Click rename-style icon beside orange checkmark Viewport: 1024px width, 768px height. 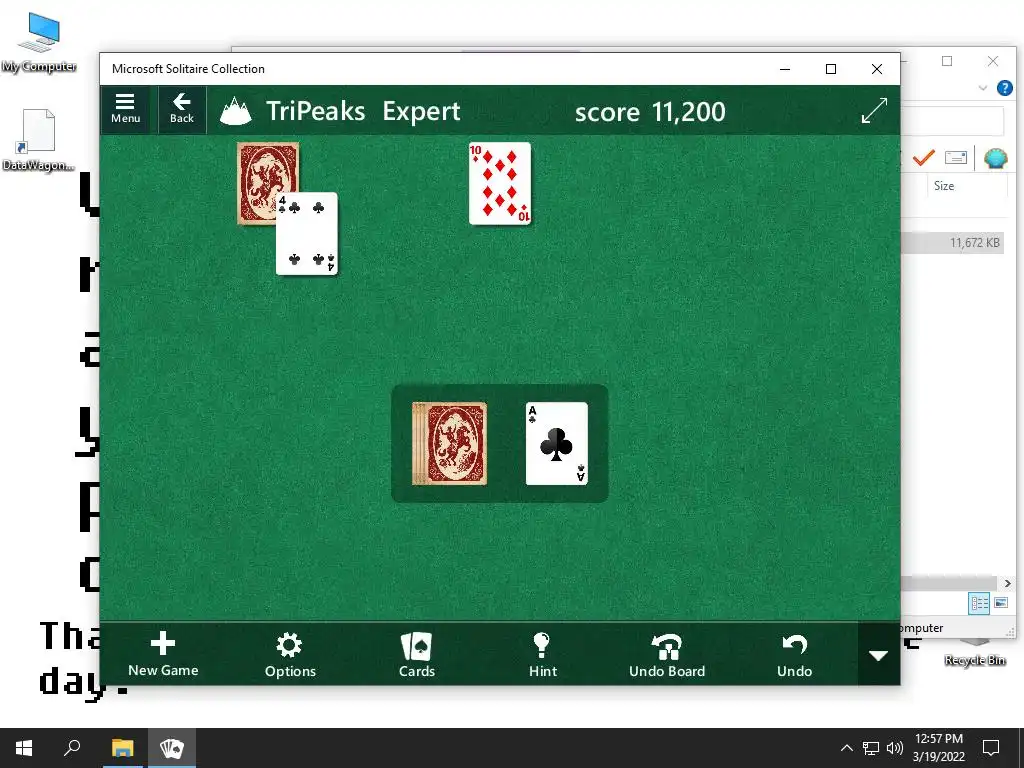pyautogui.click(x=955, y=157)
